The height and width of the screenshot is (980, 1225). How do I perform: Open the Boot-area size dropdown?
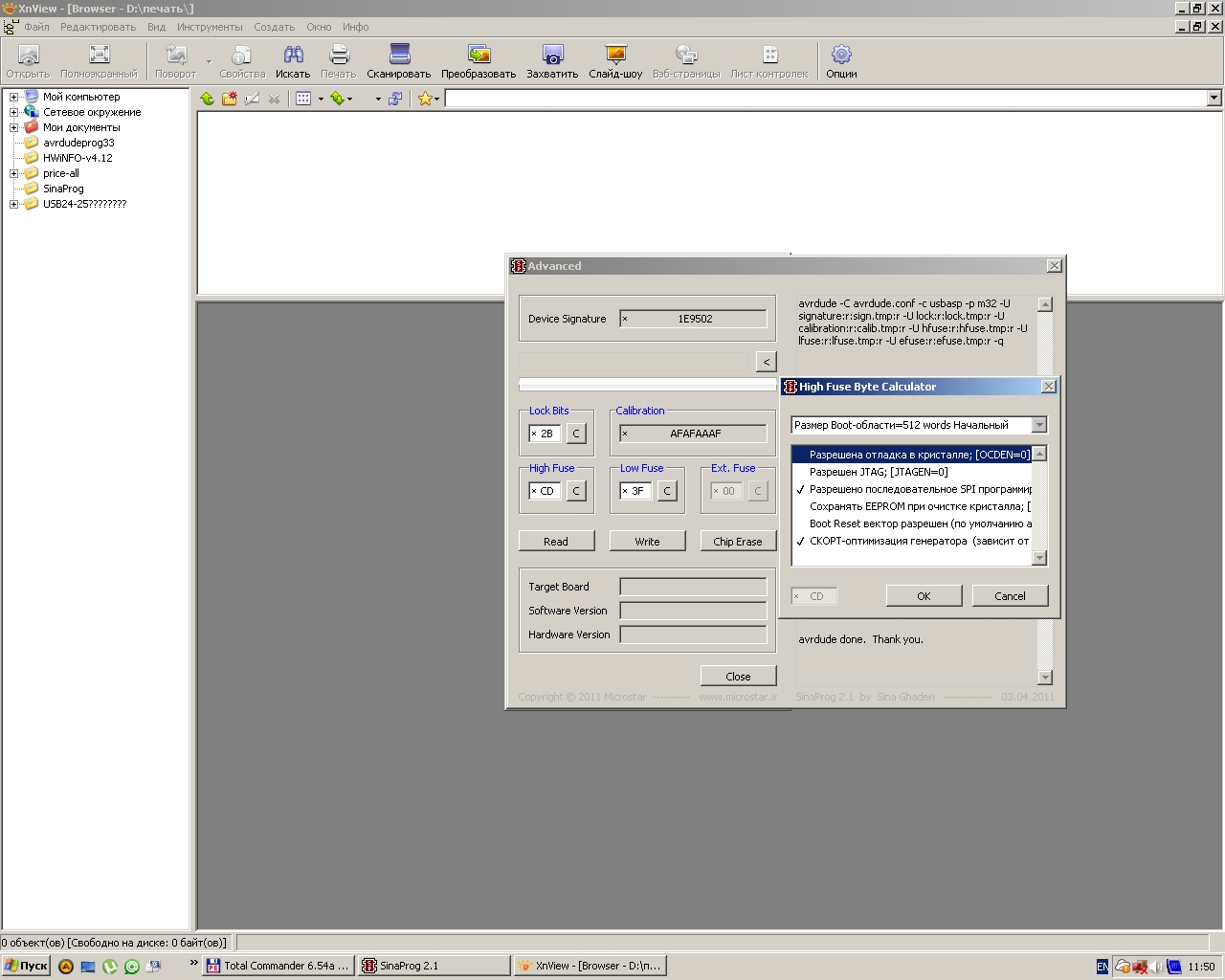coord(1039,425)
